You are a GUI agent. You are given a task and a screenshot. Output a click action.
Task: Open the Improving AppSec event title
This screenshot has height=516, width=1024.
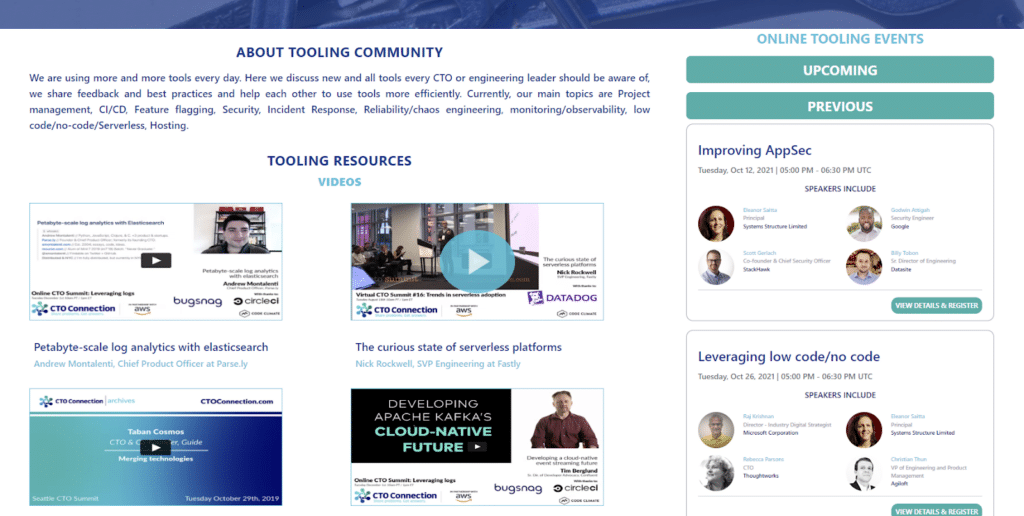pyautogui.click(x=754, y=150)
